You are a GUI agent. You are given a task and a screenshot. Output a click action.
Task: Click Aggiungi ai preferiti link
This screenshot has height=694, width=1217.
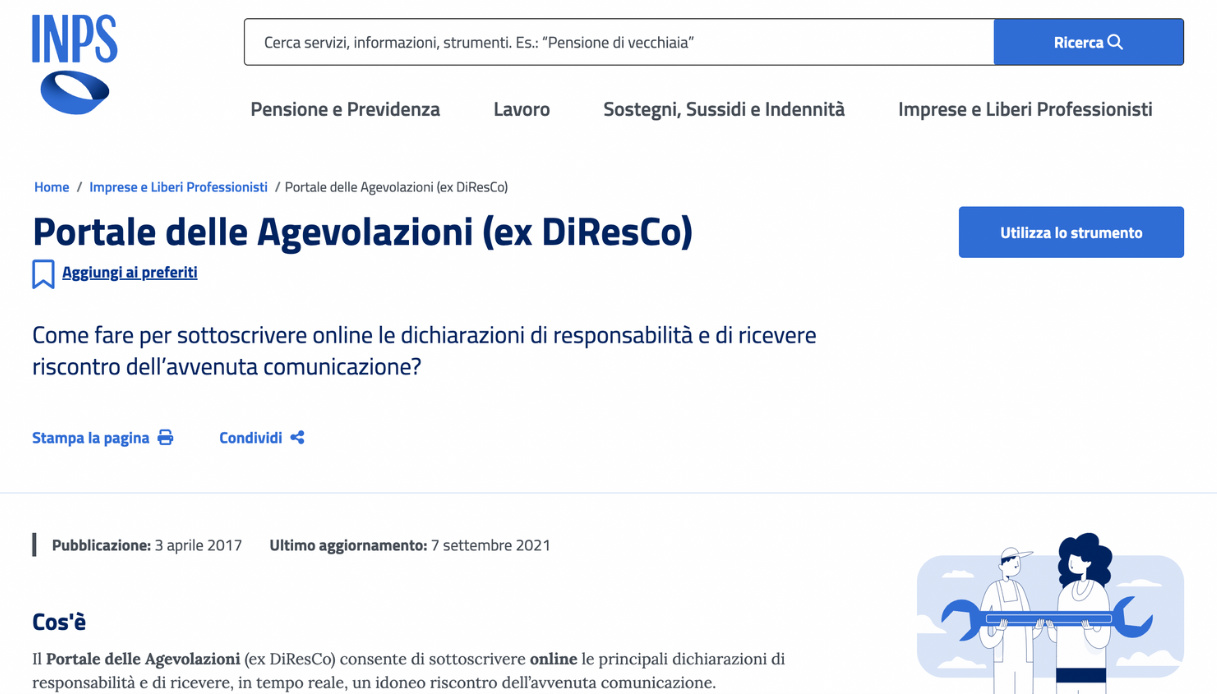(129, 272)
